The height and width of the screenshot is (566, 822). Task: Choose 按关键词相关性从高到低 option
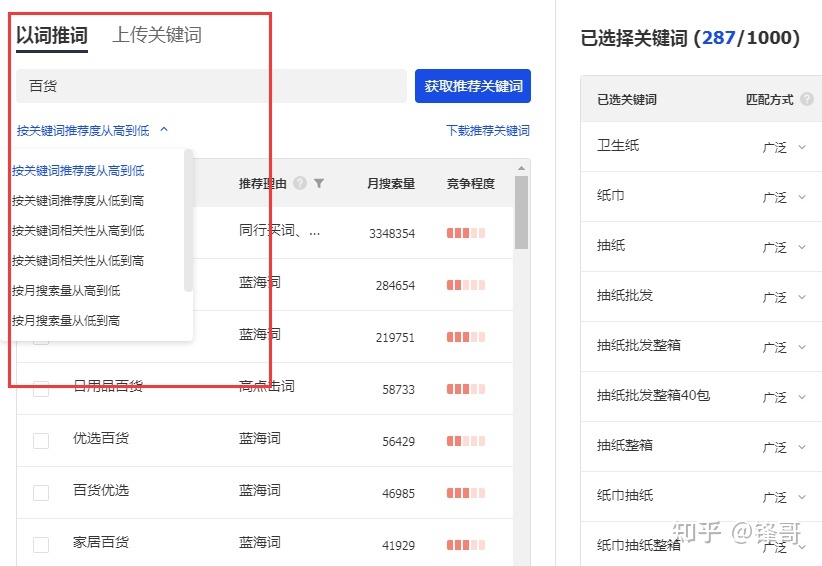[78, 231]
